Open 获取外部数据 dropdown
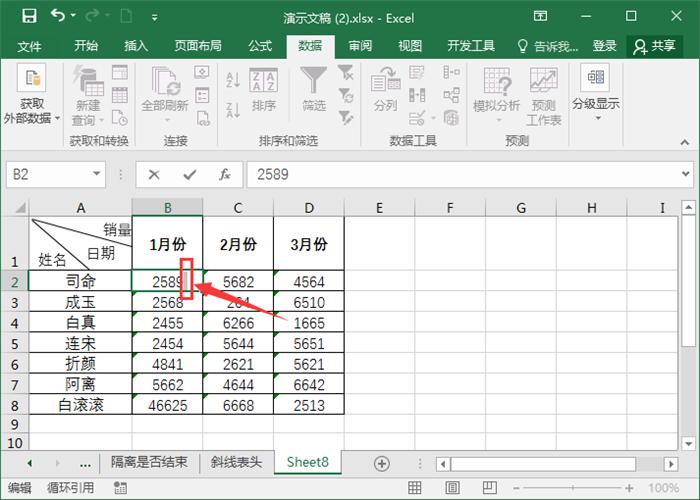Image resolution: width=700 pixels, height=500 pixels. tap(31, 95)
